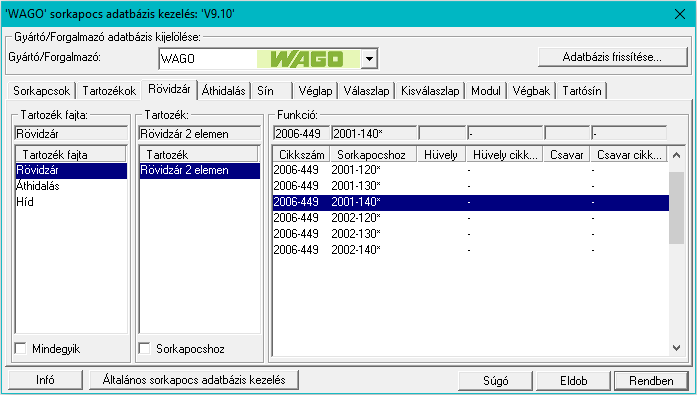Screen dimensions: 697x395
Task: Click the Hüvely column header
Action: click(441, 155)
